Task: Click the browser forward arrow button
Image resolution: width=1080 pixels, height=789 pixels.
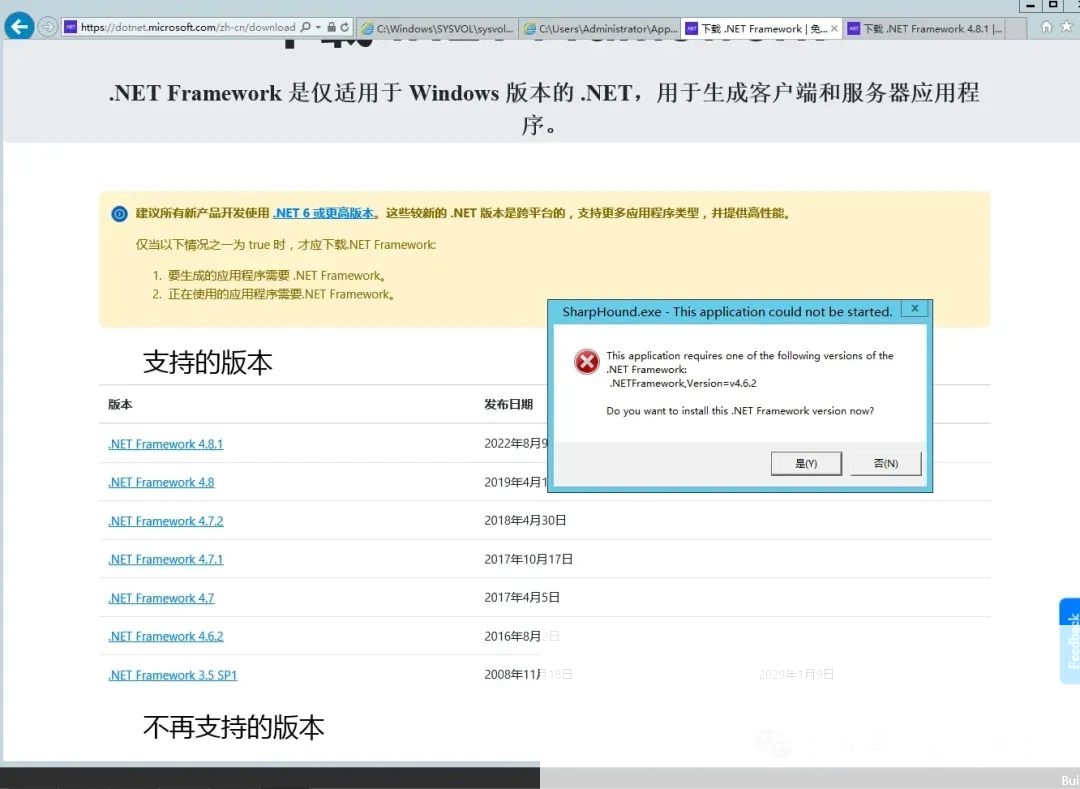Action: 48,27
